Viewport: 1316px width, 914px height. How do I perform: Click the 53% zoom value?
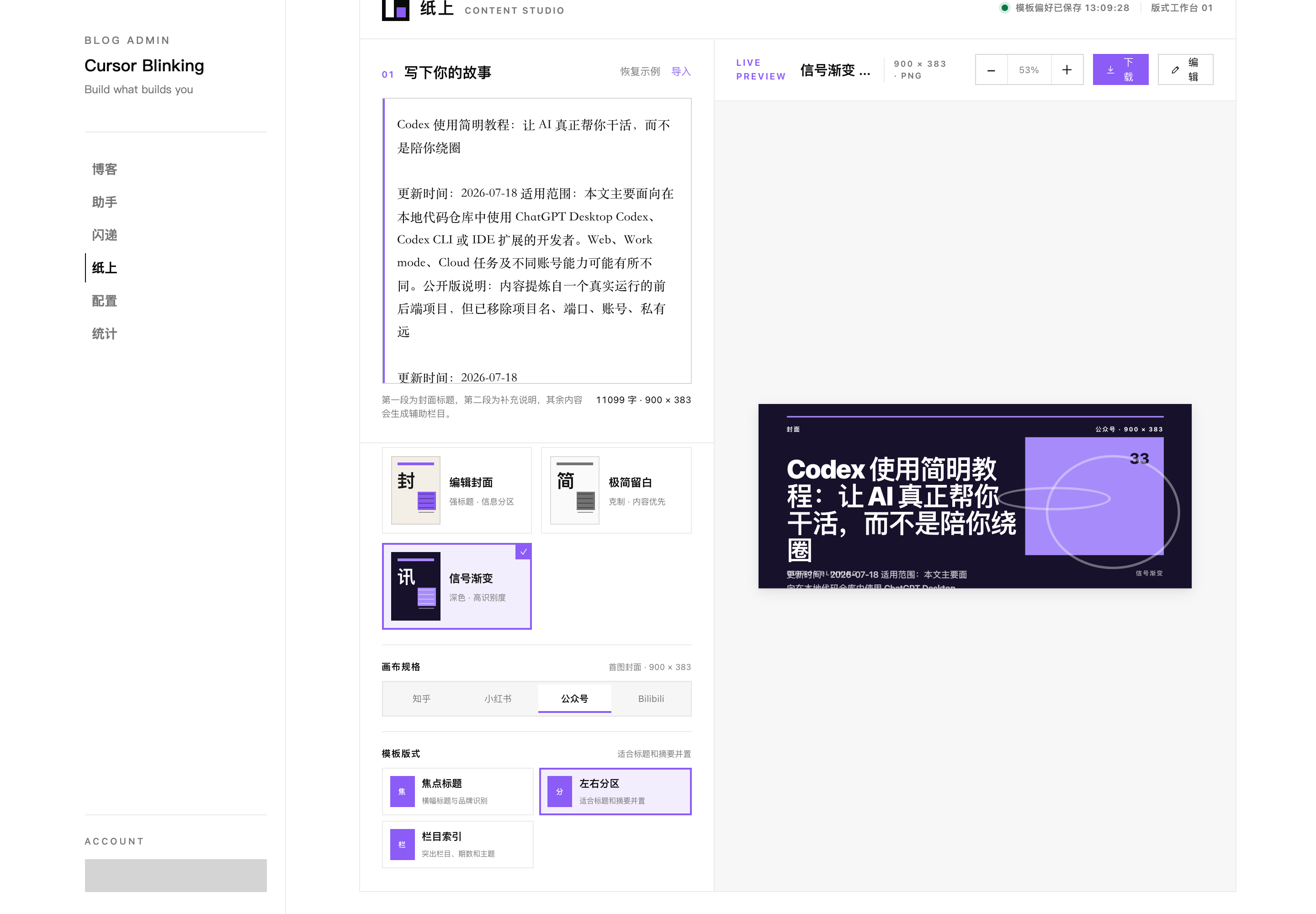tap(1029, 70)
